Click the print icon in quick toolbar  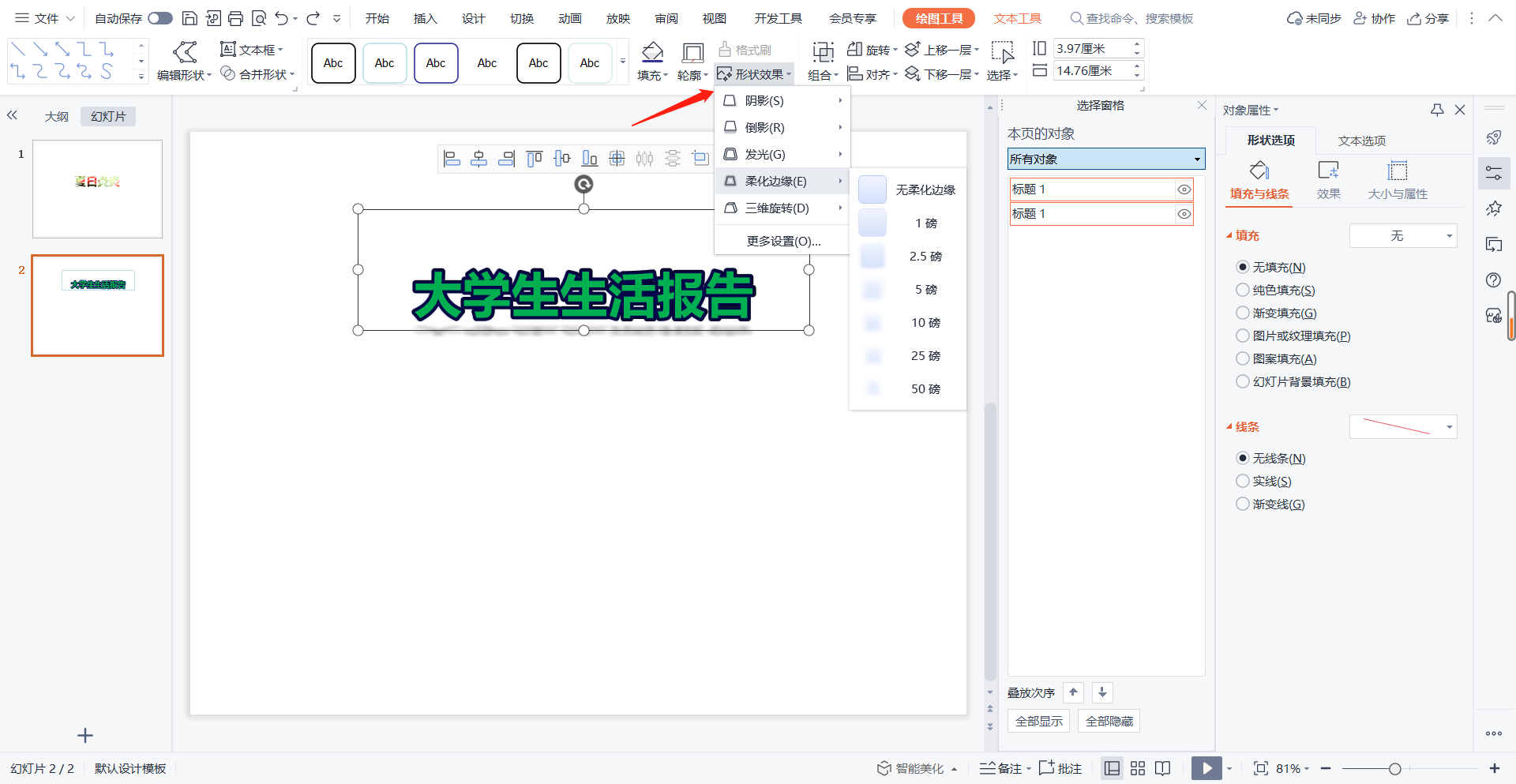pyautogui.click(x=235, y=18)
